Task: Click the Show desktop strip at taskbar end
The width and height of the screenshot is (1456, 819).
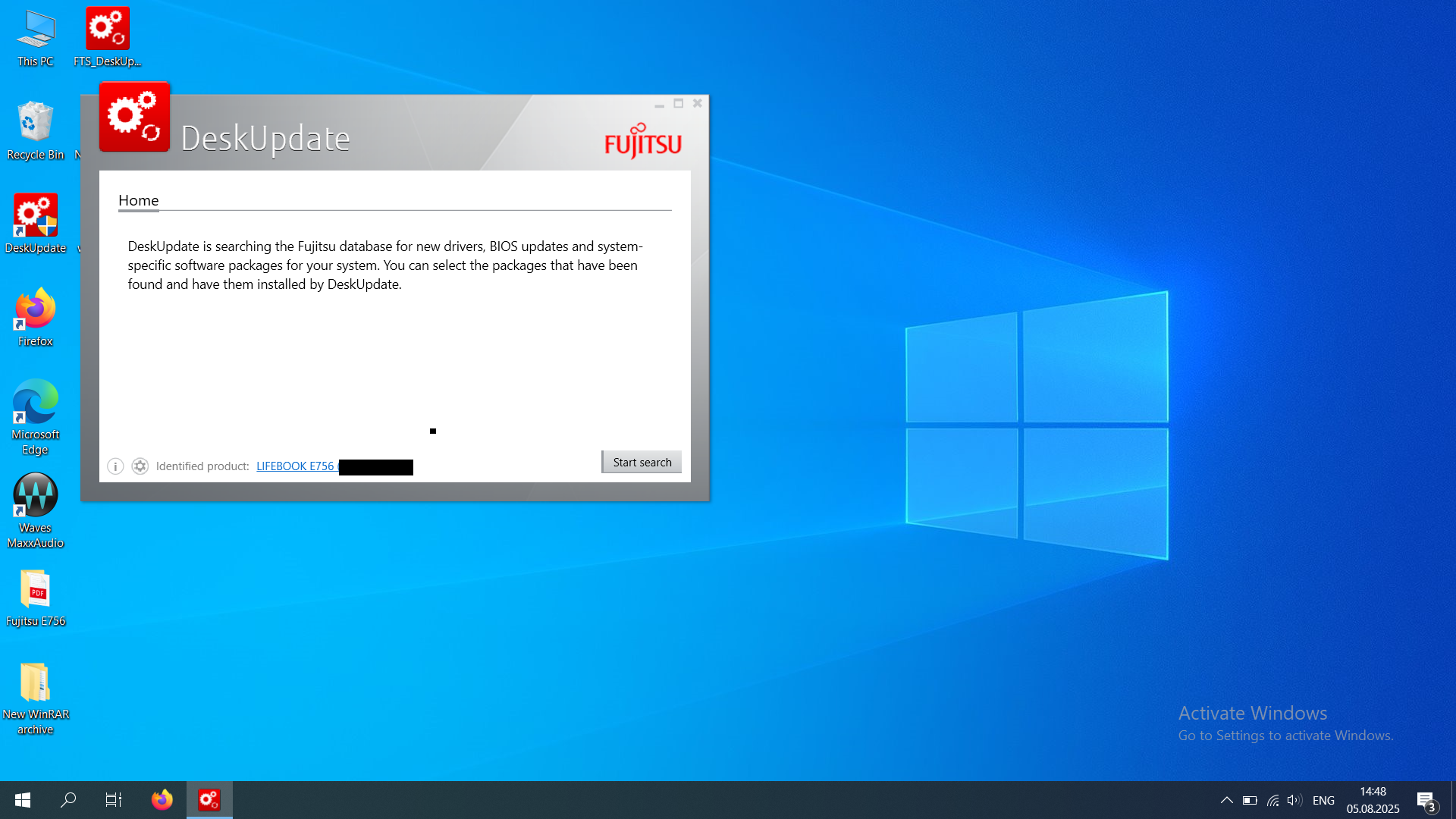Action: click(1453, 800)
